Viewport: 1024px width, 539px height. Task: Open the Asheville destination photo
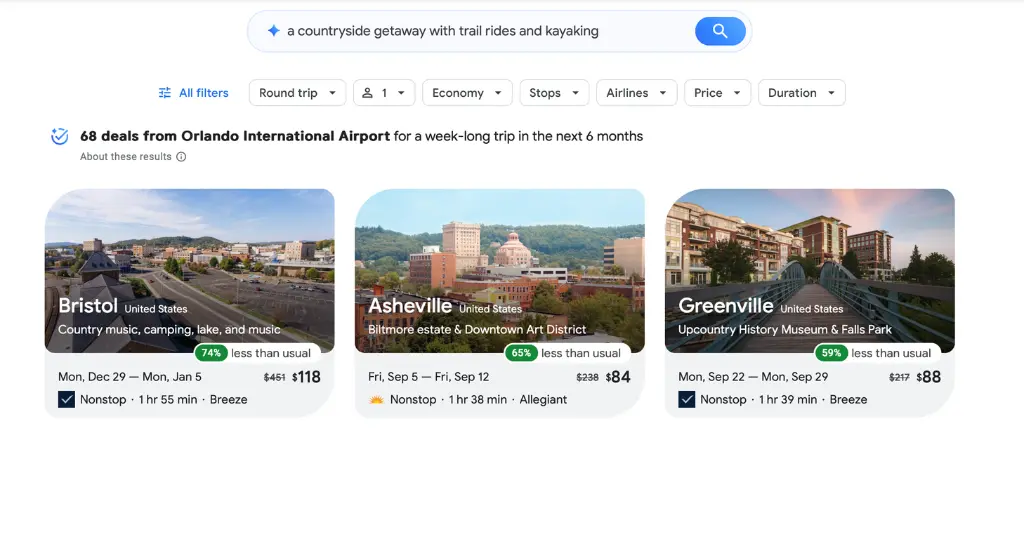pyautogui.click(x=500, y=270)
